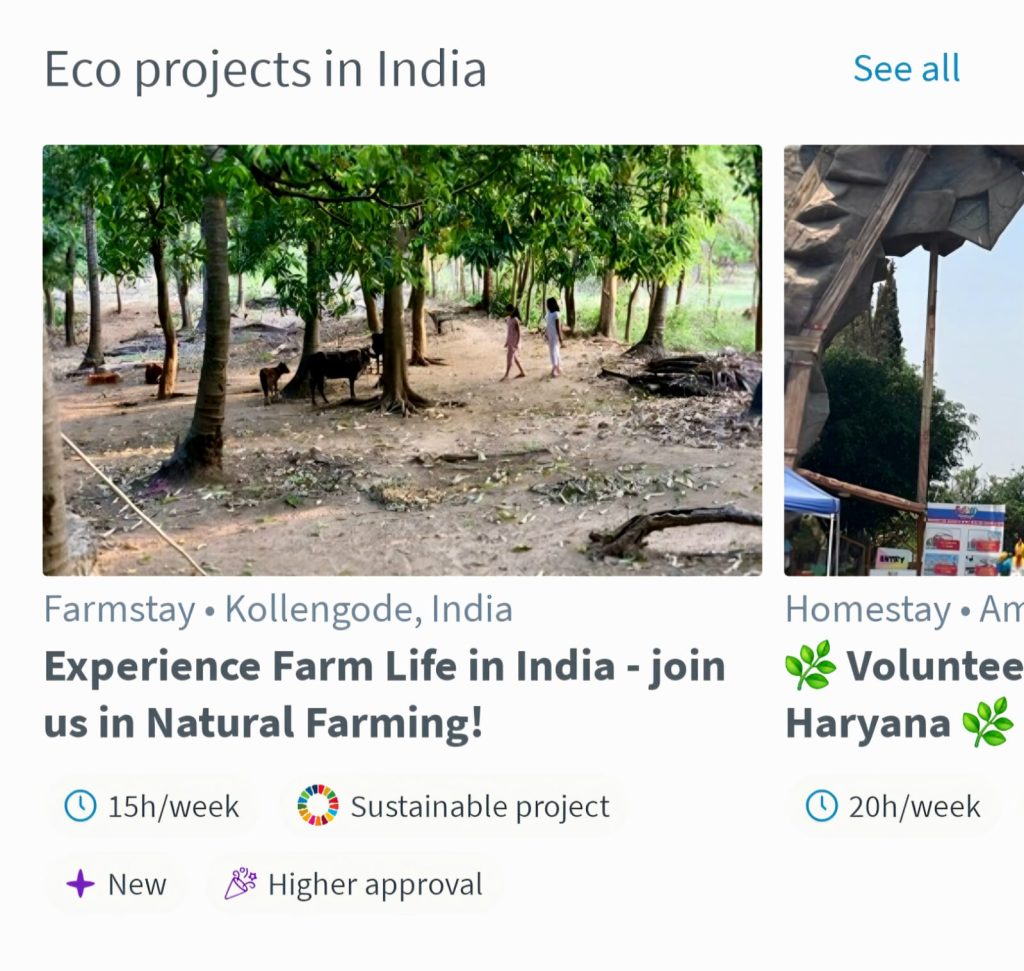Click the clock icon next to 20h/week
1024x971 pixels.
[822, 806]
